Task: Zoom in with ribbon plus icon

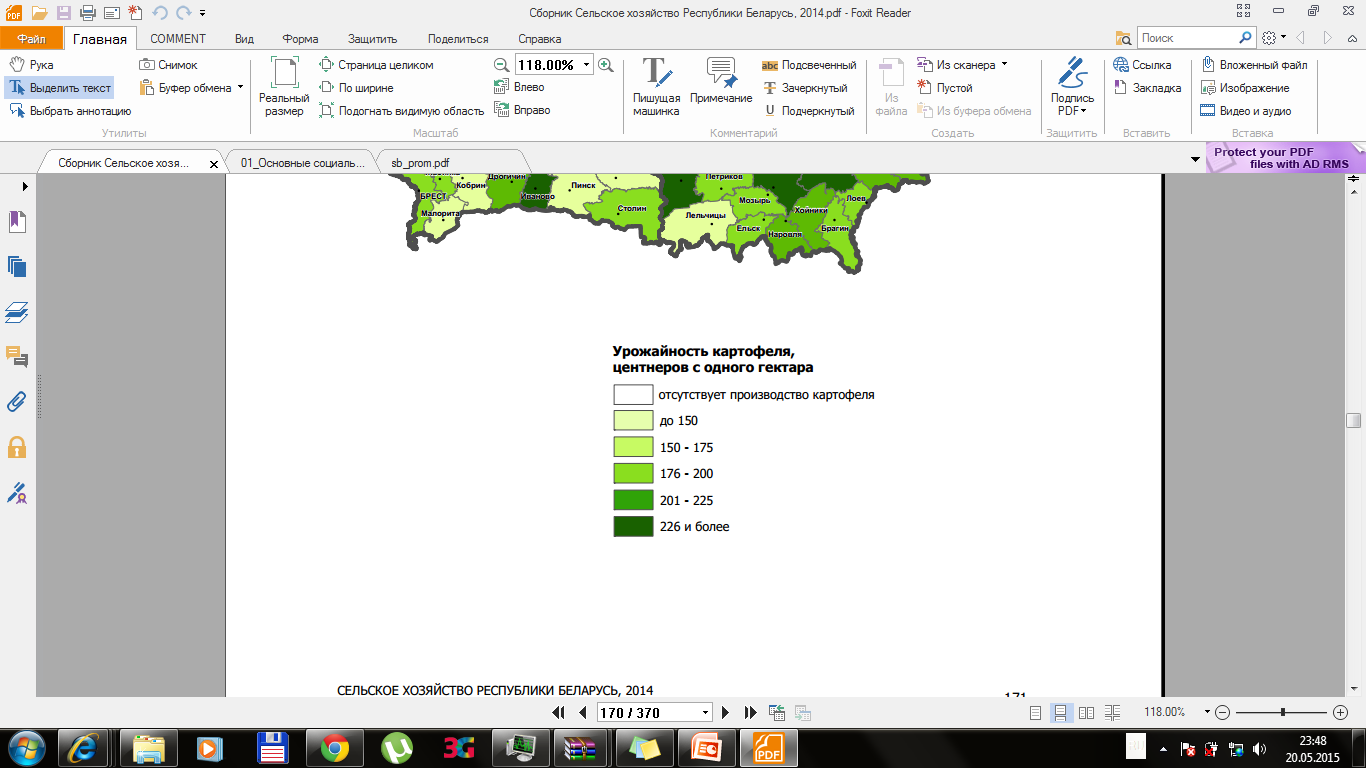Action: point(605,65)
